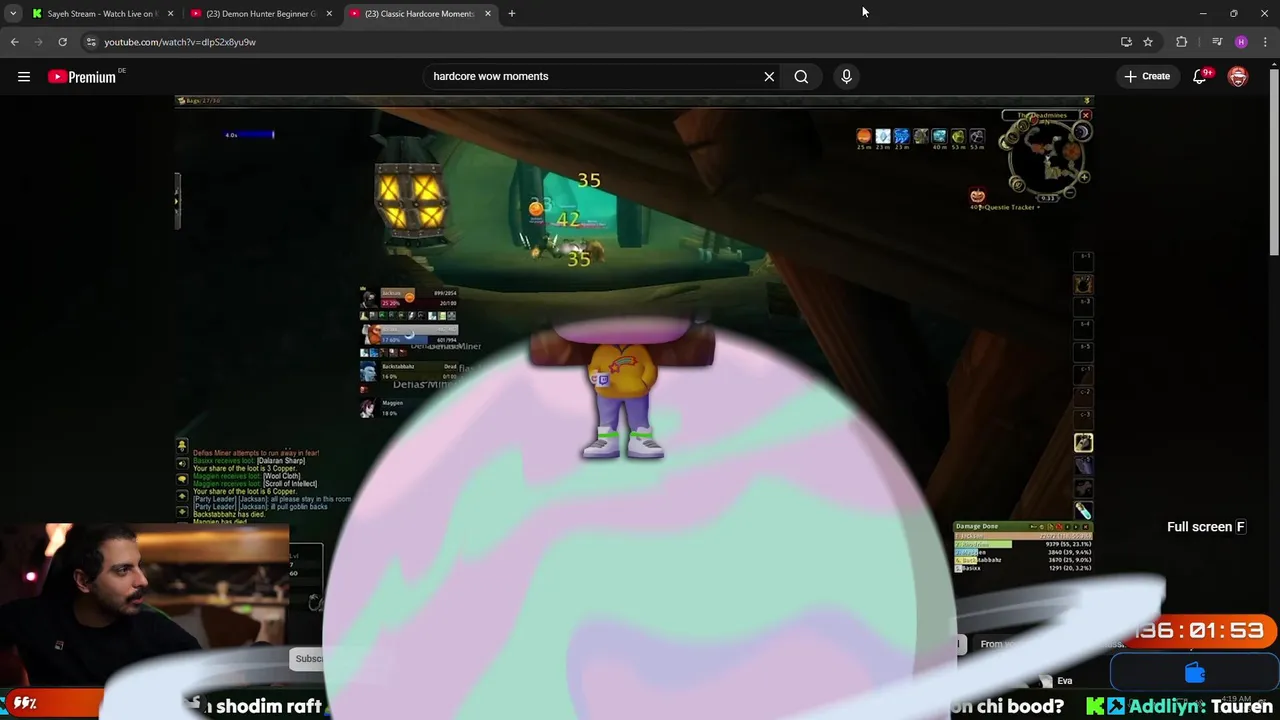Viewport: 1280px width, 720px height.
Task: Click the white crystal buff icon
Action: 883,136
